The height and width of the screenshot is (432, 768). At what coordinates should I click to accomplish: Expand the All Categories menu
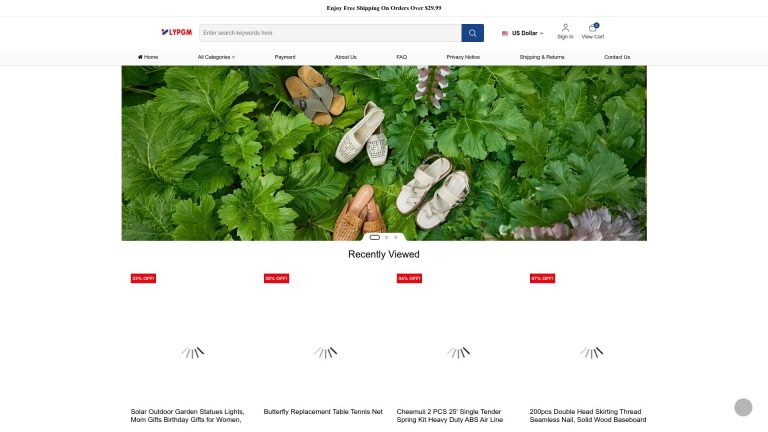(216, 57)
